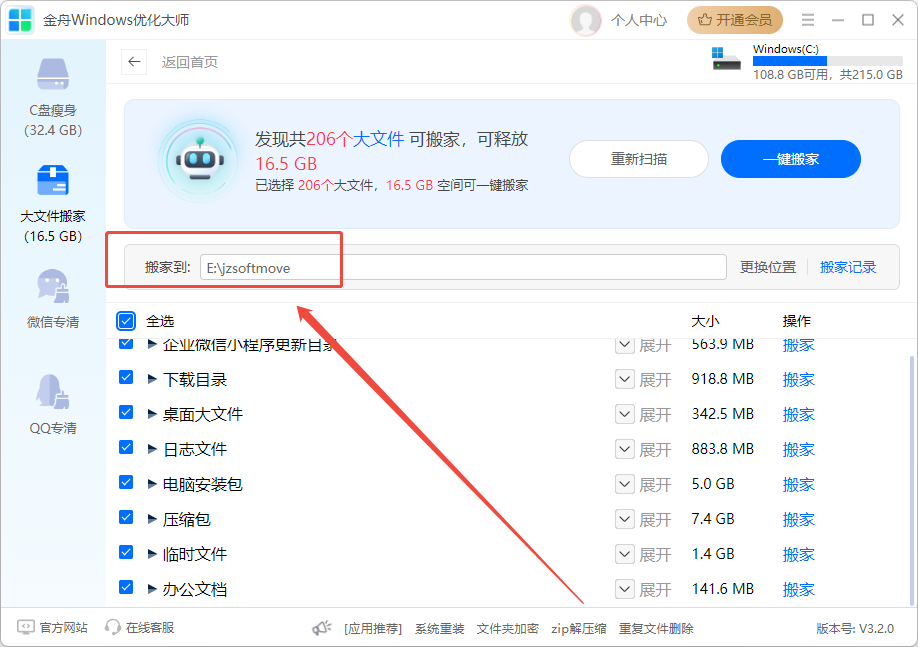Click the 在线客服 label
918x647 pixels.
(x=150, y=628)
